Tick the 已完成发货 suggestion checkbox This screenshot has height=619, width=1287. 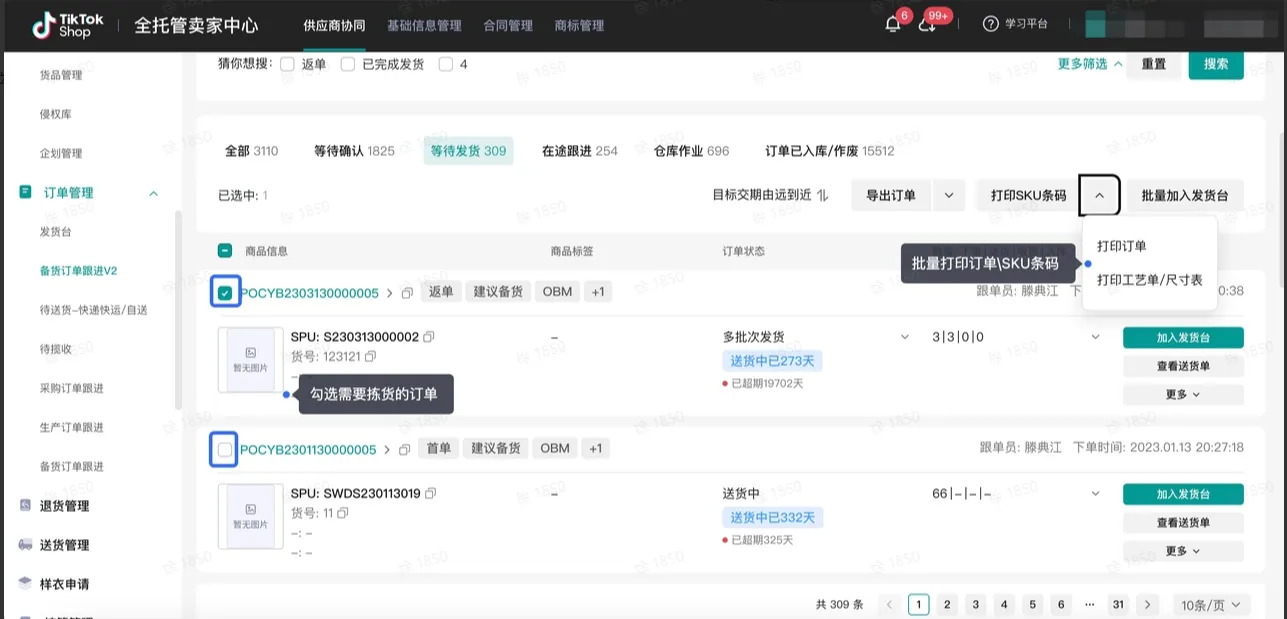tap(348, 64)
